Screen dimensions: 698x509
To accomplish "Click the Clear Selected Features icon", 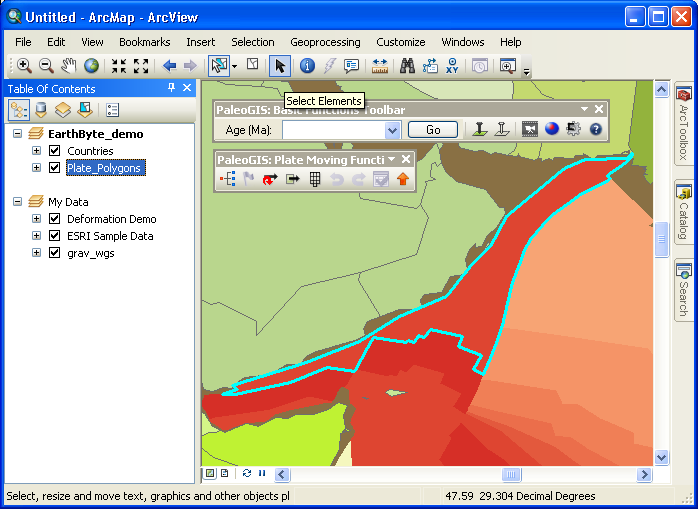I will pos(252,64).
